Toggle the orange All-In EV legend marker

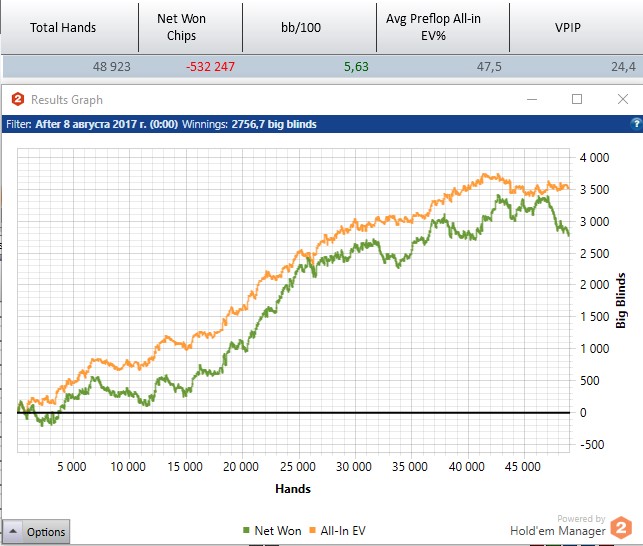click(x=312, y=530)
